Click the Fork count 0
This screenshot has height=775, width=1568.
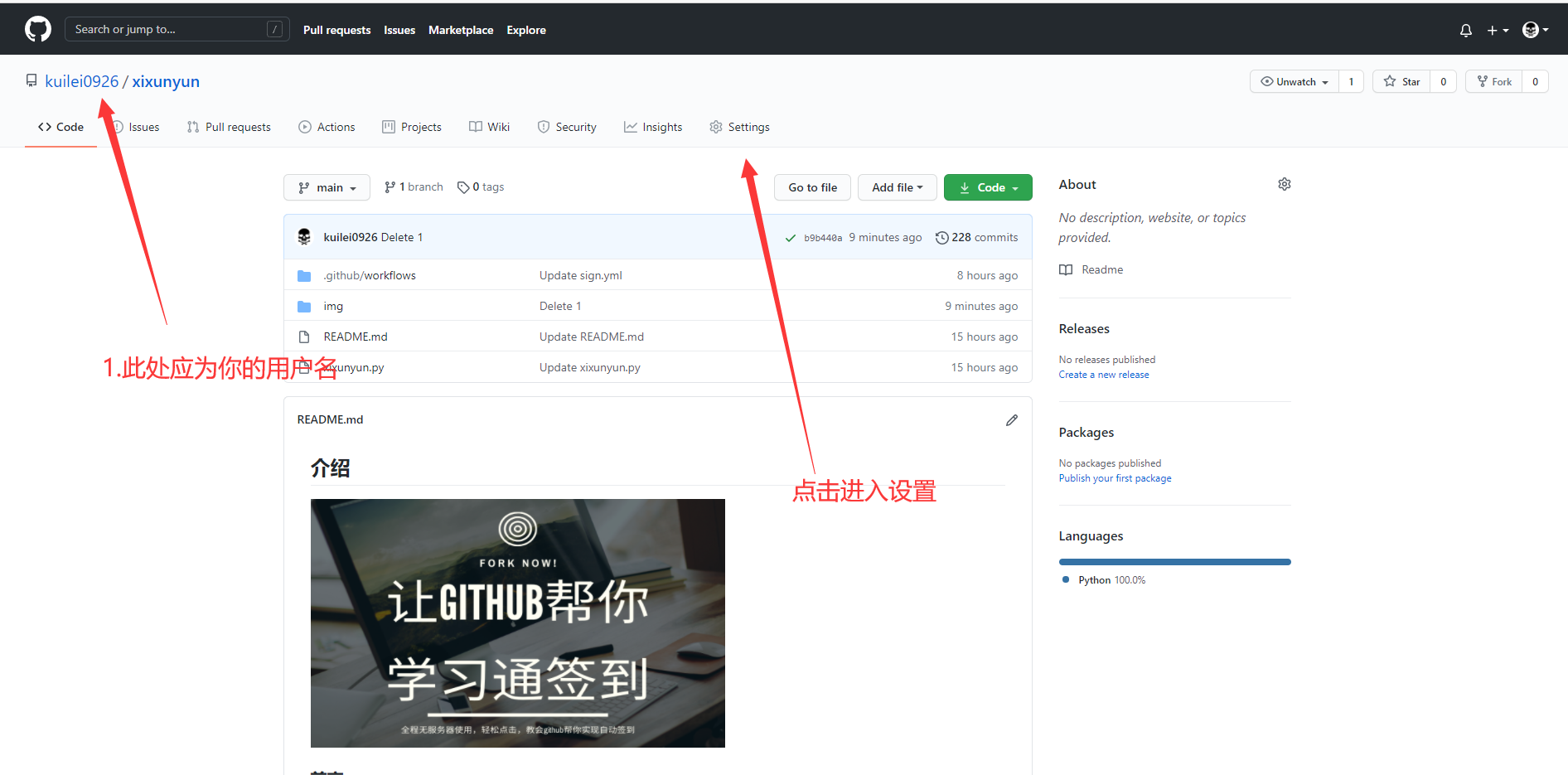pyautogui.click(x=1535, y=81)
